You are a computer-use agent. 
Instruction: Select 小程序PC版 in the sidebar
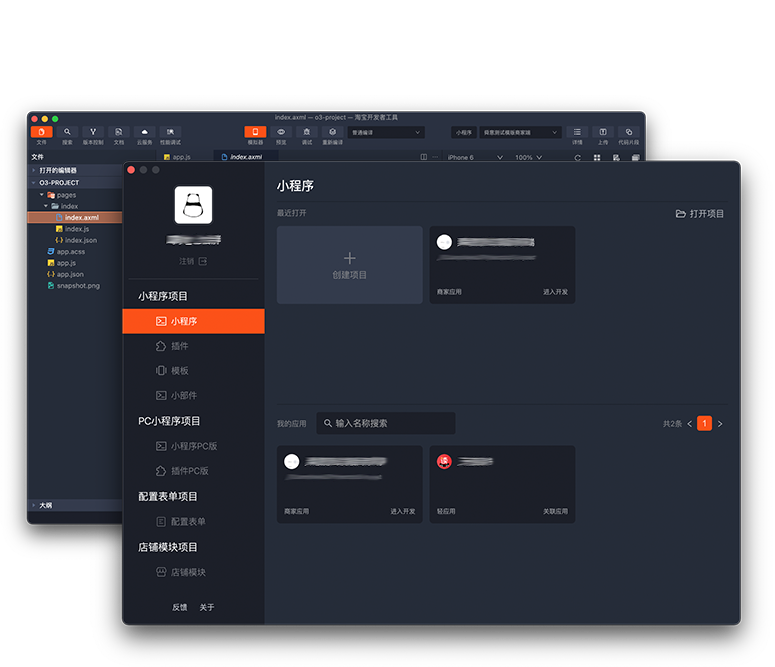(193, 446)
